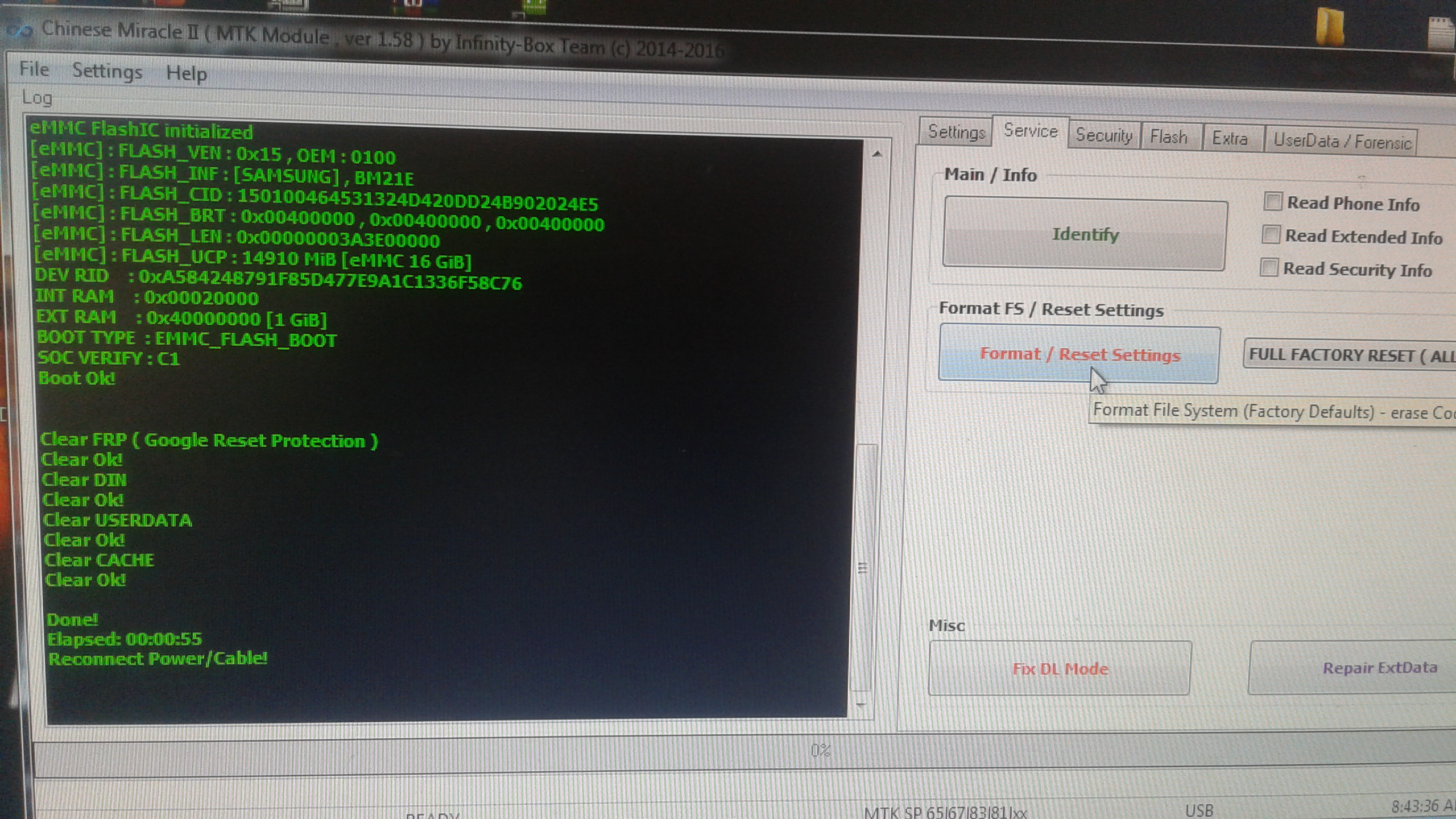Open the Settings menu in menu bar
This screenshot has width=1456, height=819.
(x=107, y=72)
